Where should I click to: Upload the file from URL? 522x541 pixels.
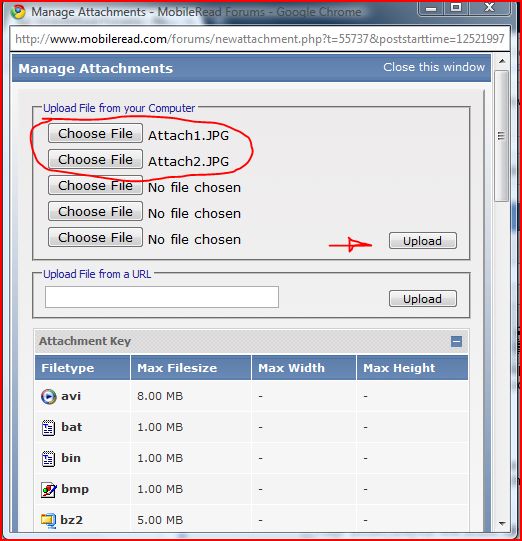click(423, 298)
